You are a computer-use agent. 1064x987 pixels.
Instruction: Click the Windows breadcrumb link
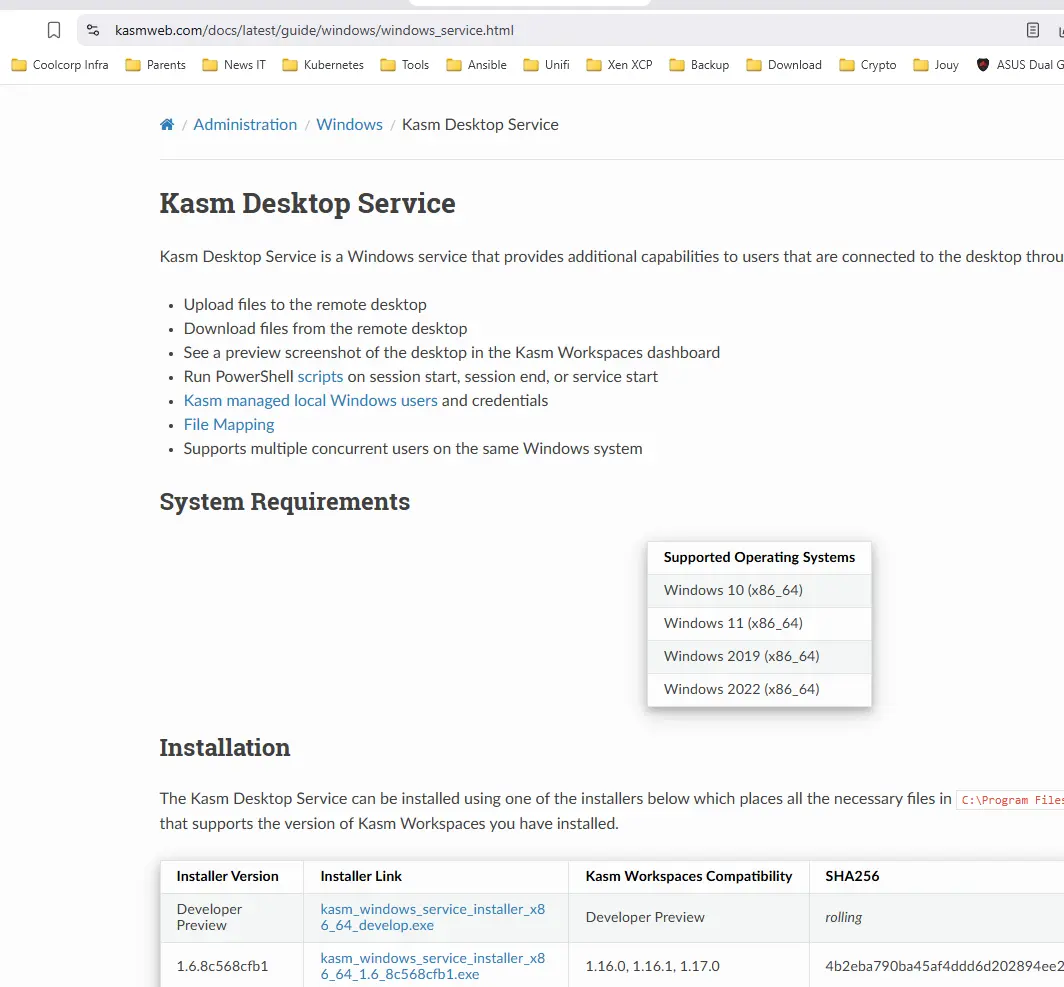tap(349, 125)
